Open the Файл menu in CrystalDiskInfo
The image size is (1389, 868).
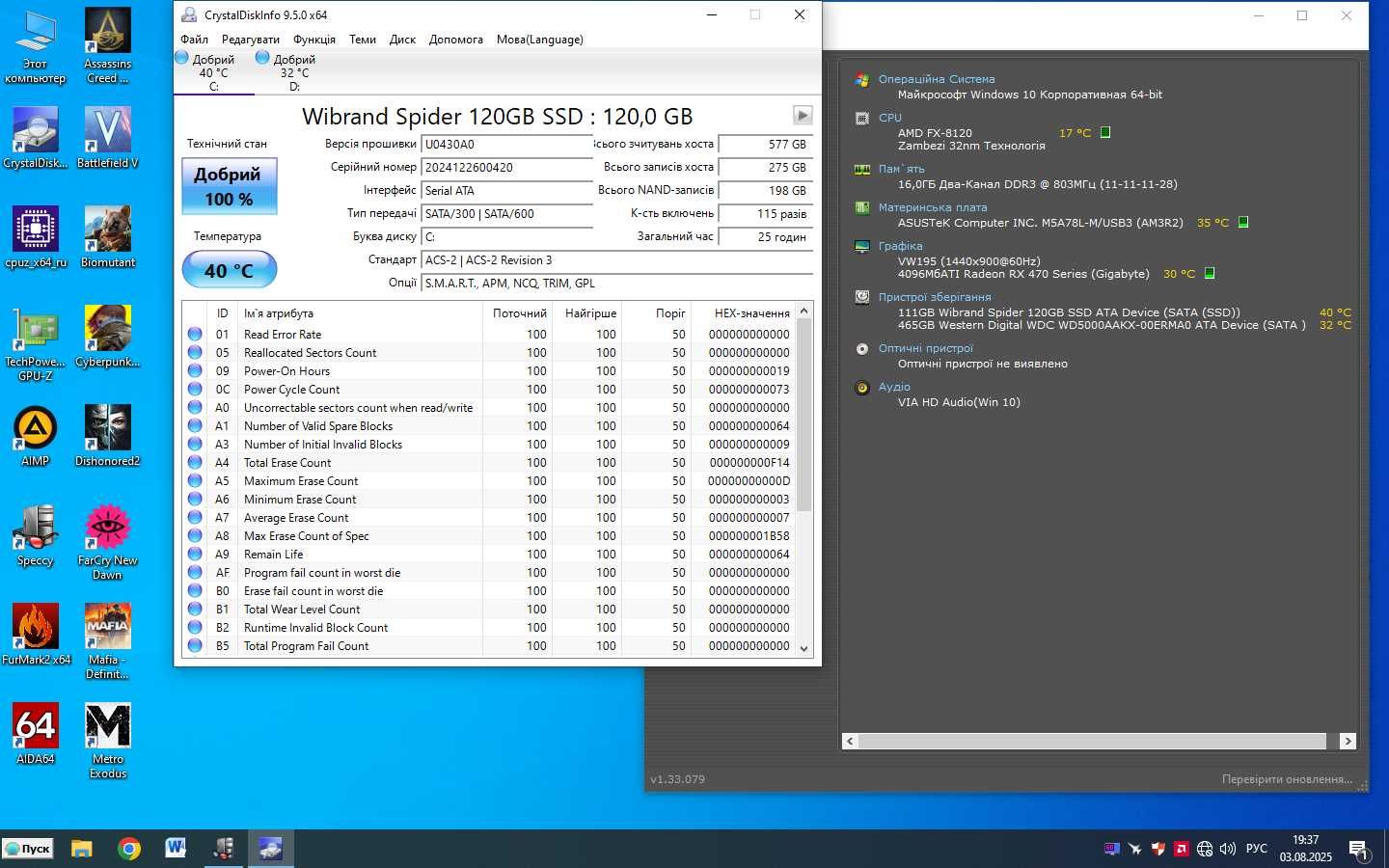tap(194, 40)
